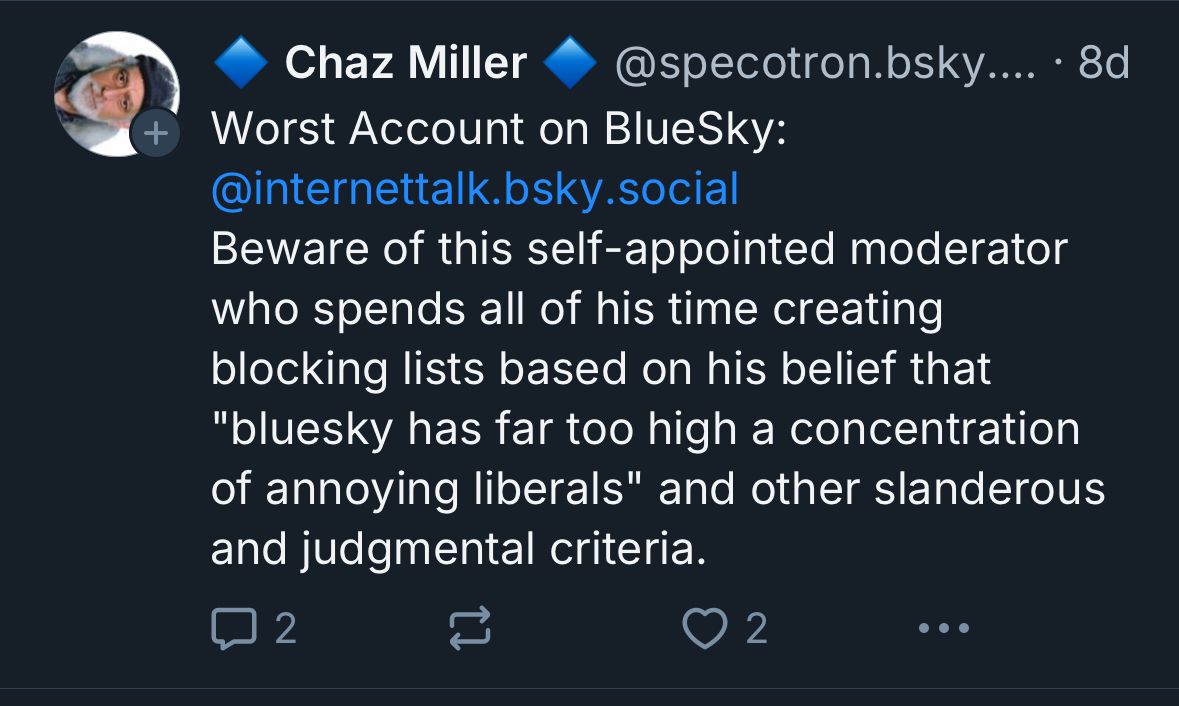Open the three-dot more options menu
The width and height of the screenshot is (1179, 706).
tap(942, 629)
